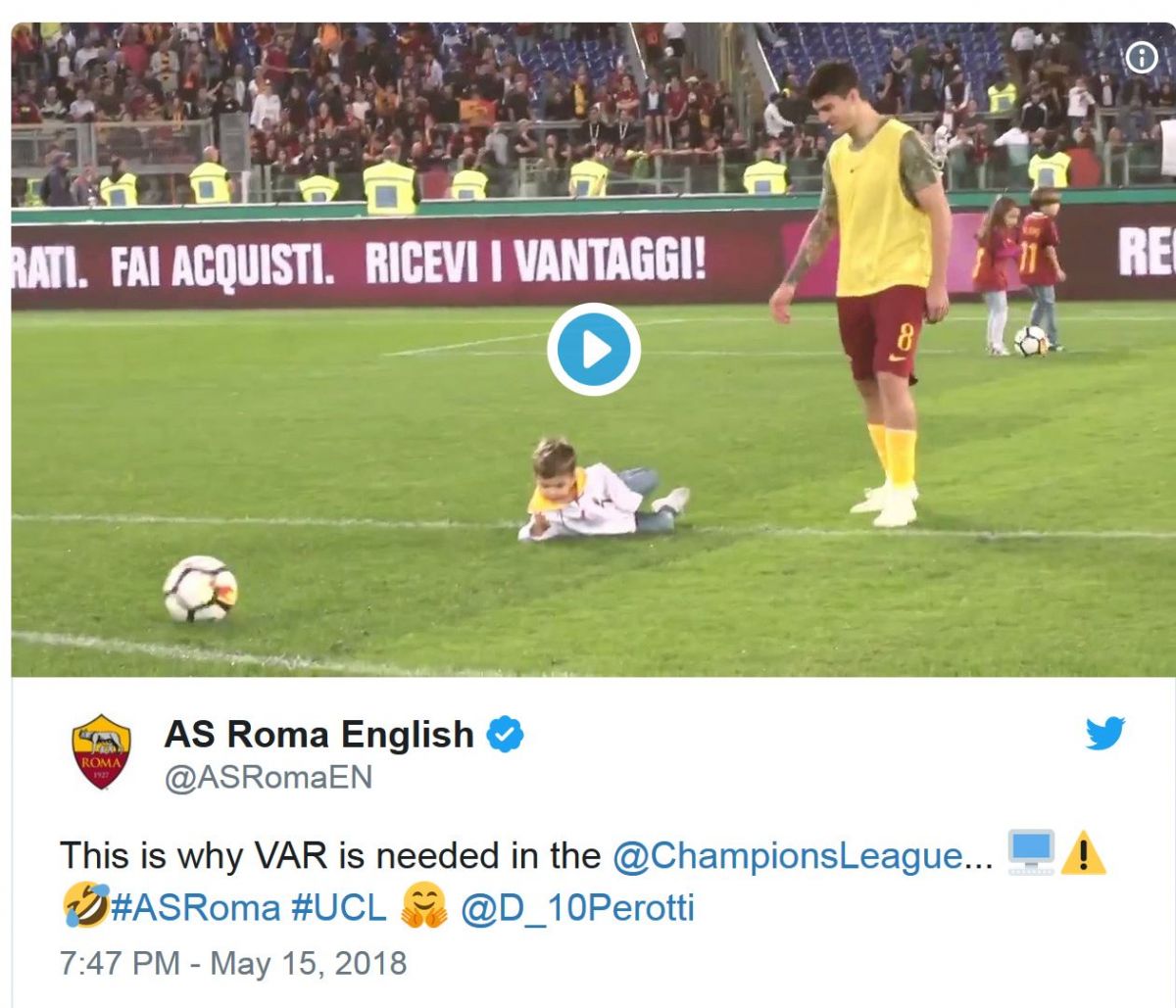Click the blue verified badge
This screenshot has height=1008, width=1176.
(x=505, y=735)
